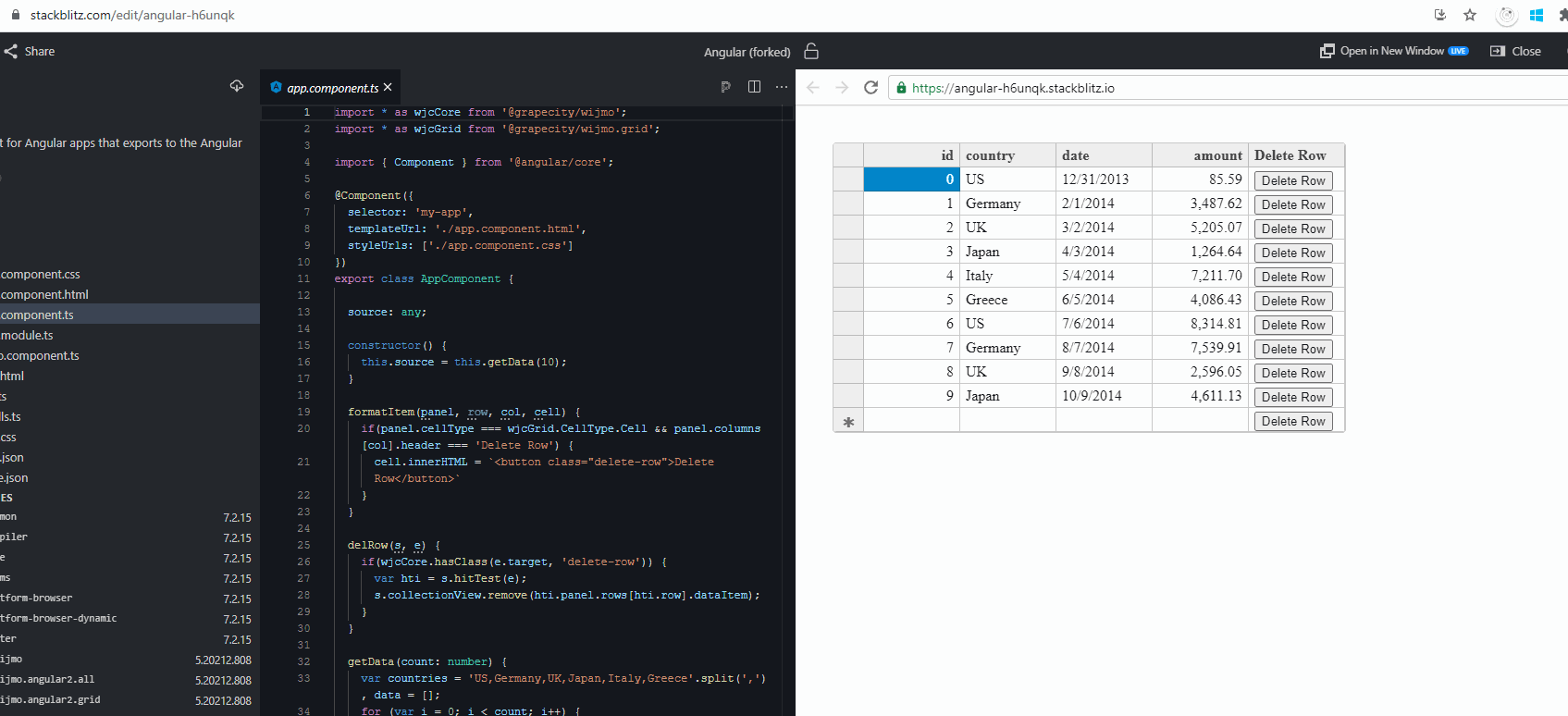Open component.css file in sidebar
Image resolution: width=1568 pixels, height=716 pixels.
[130, 275]
